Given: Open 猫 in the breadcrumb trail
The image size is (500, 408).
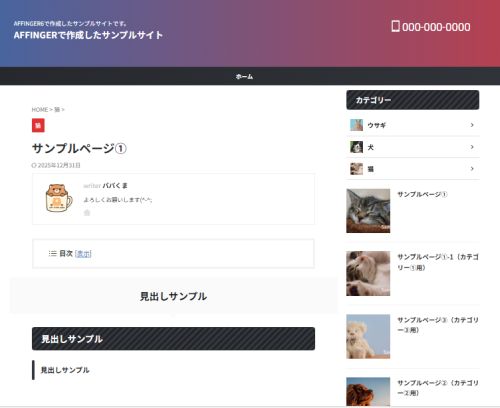Looking at the screenshot, I should coord(57,110).
